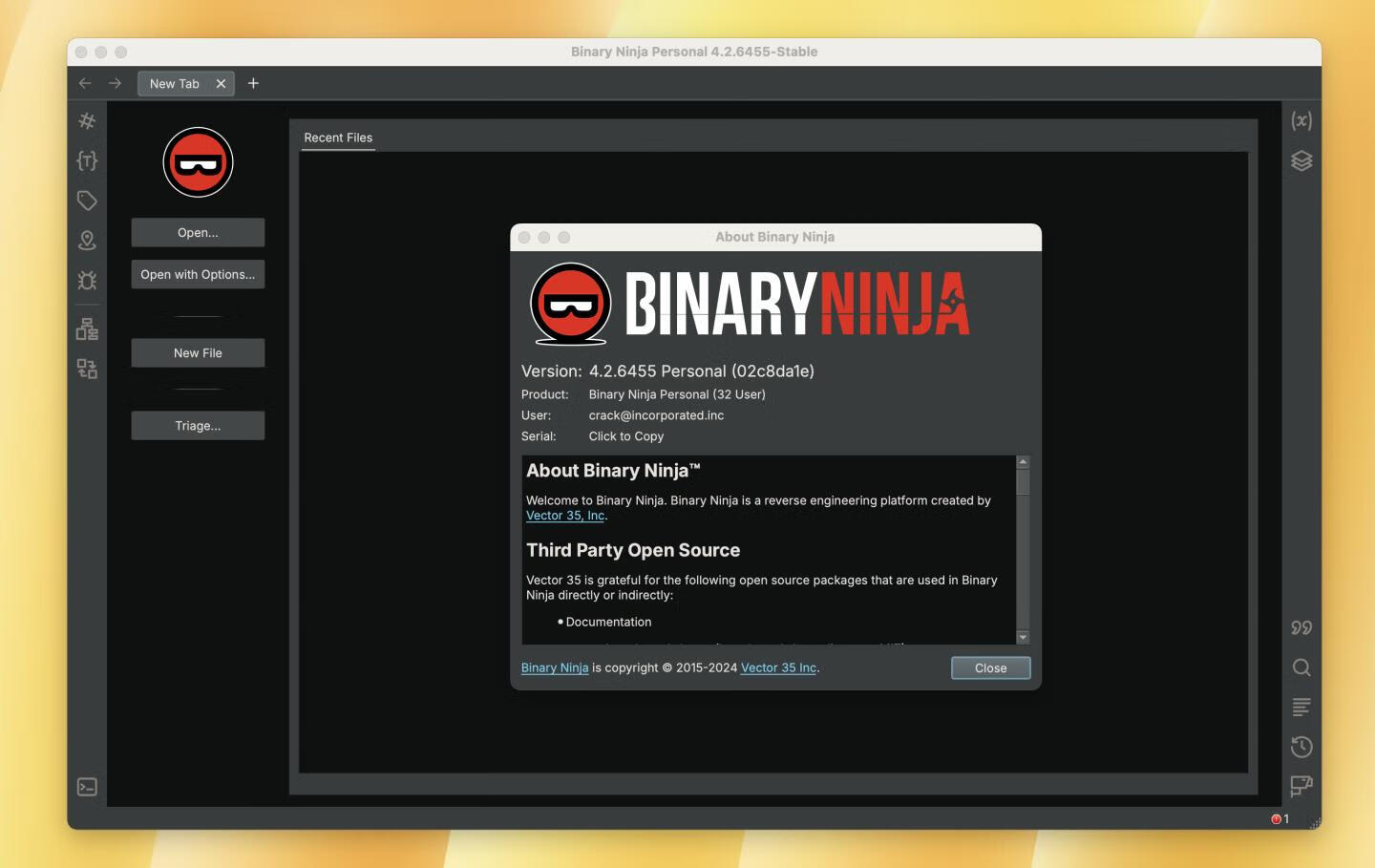Open the notification indicator in status bar

(x=1278, y=818)
